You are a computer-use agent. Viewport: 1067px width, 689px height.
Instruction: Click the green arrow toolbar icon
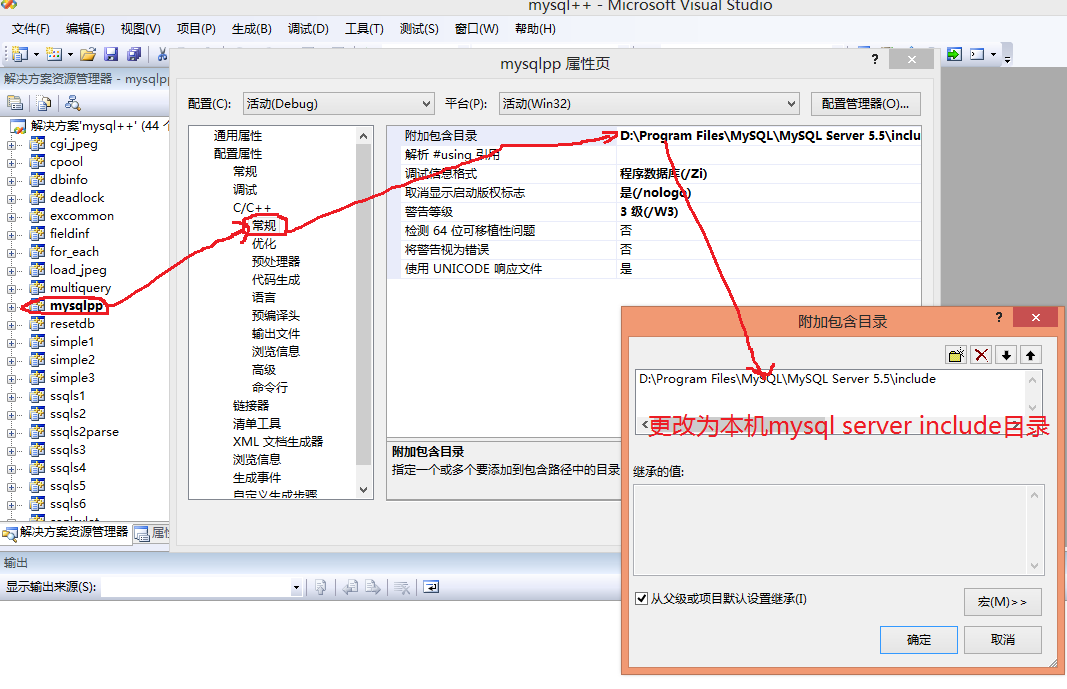click(x=954, y=54)
